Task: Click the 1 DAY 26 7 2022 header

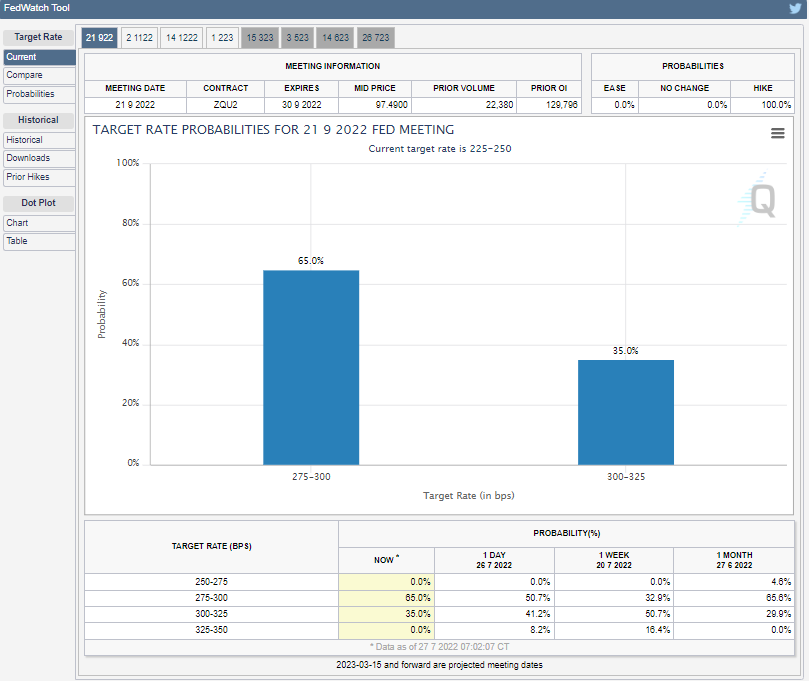Action: 494,560
